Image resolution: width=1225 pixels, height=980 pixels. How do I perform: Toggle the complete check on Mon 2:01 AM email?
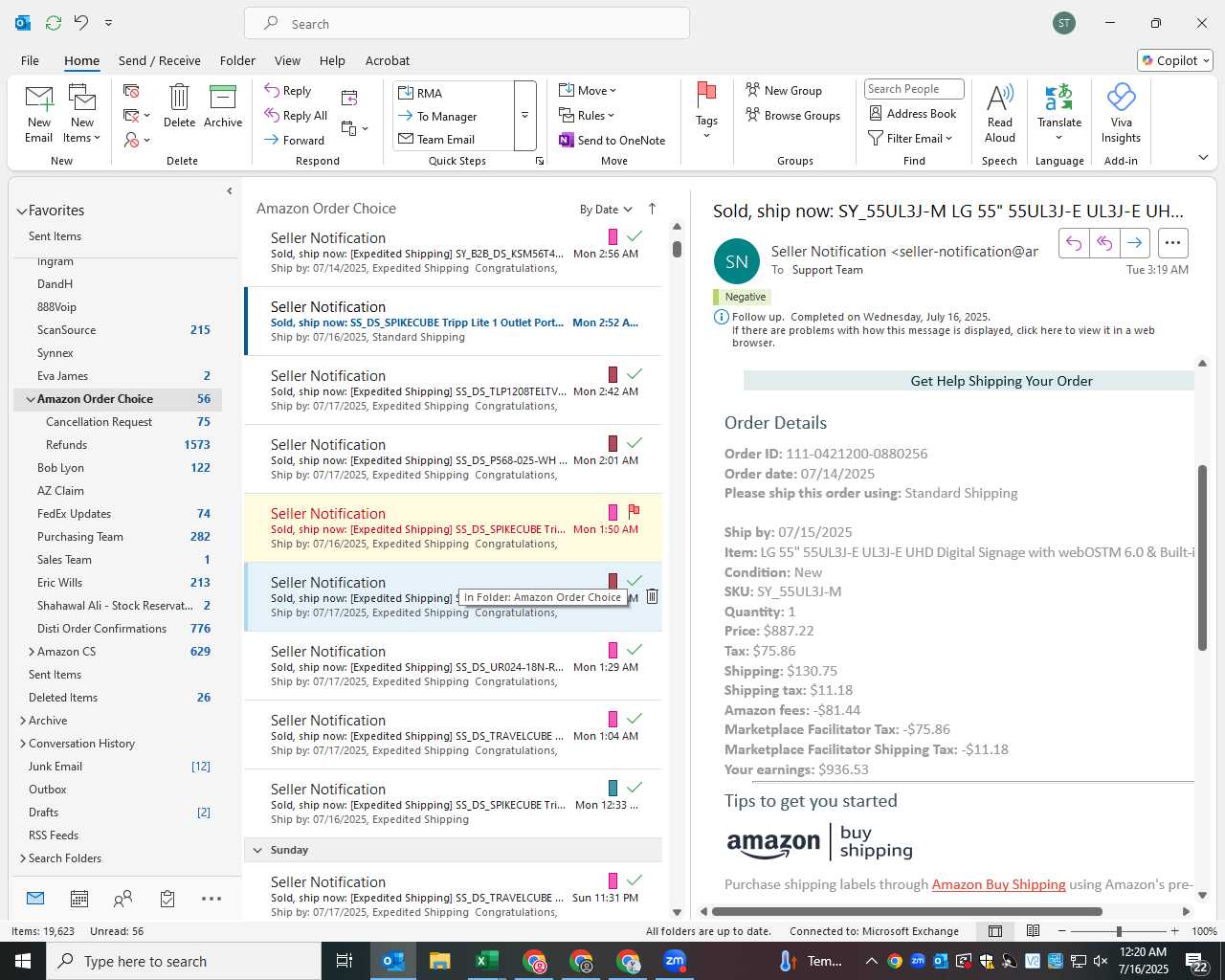(634, 442)
